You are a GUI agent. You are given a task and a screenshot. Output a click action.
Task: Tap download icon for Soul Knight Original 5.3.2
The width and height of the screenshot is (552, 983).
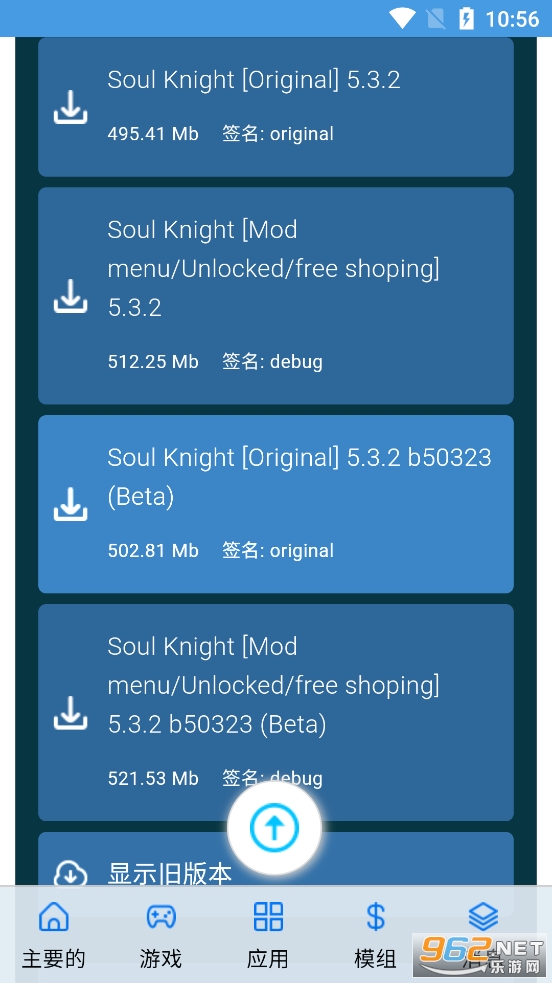click(70, 107)
